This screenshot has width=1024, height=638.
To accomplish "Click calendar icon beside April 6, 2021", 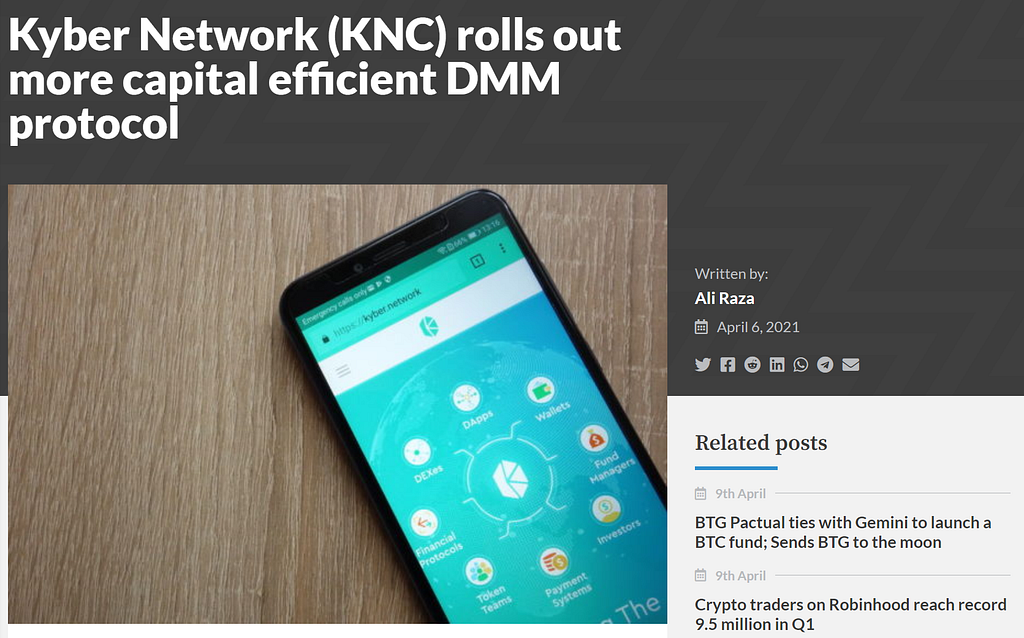I will tap(701, 327).
